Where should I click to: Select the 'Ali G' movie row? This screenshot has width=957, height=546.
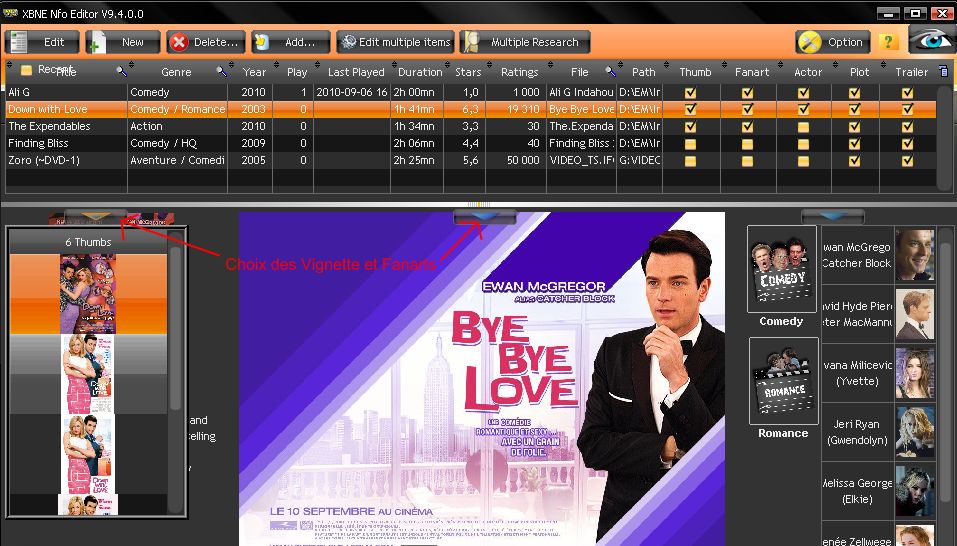tap(471, 92)
